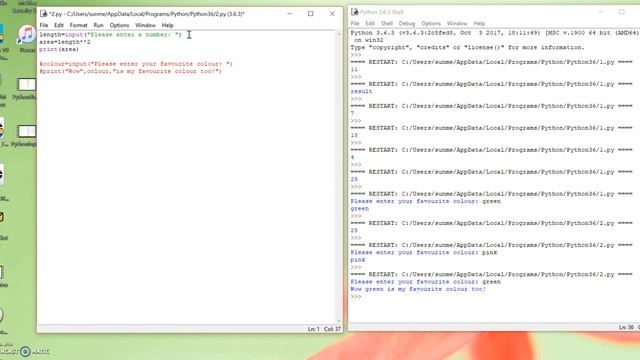Open Options menu in 2.py editor

click(x=119, y=25)
